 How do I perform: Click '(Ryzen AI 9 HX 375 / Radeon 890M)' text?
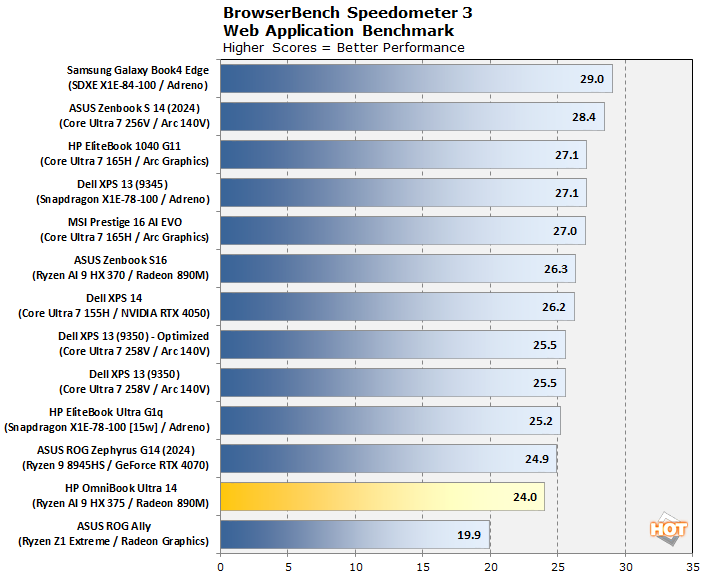(x=120, y=503)
